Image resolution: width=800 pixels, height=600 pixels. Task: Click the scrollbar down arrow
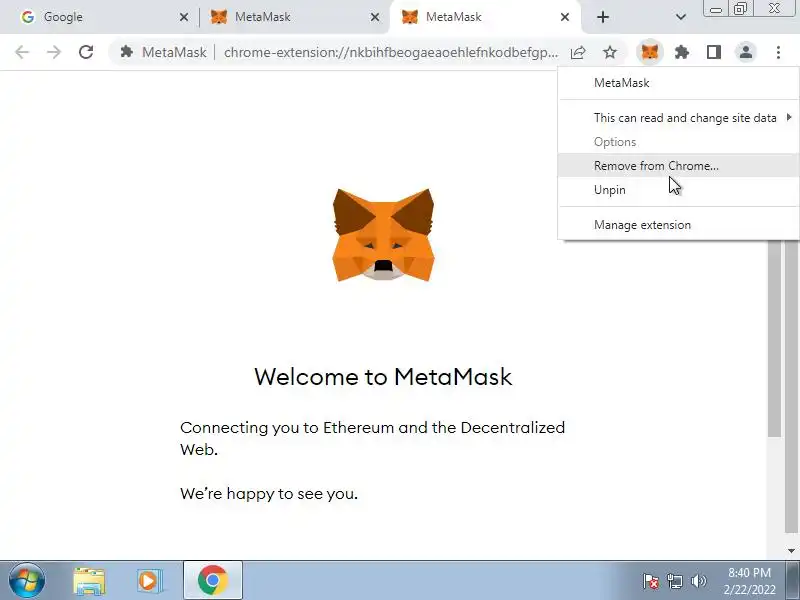click(x=791, y=551)
